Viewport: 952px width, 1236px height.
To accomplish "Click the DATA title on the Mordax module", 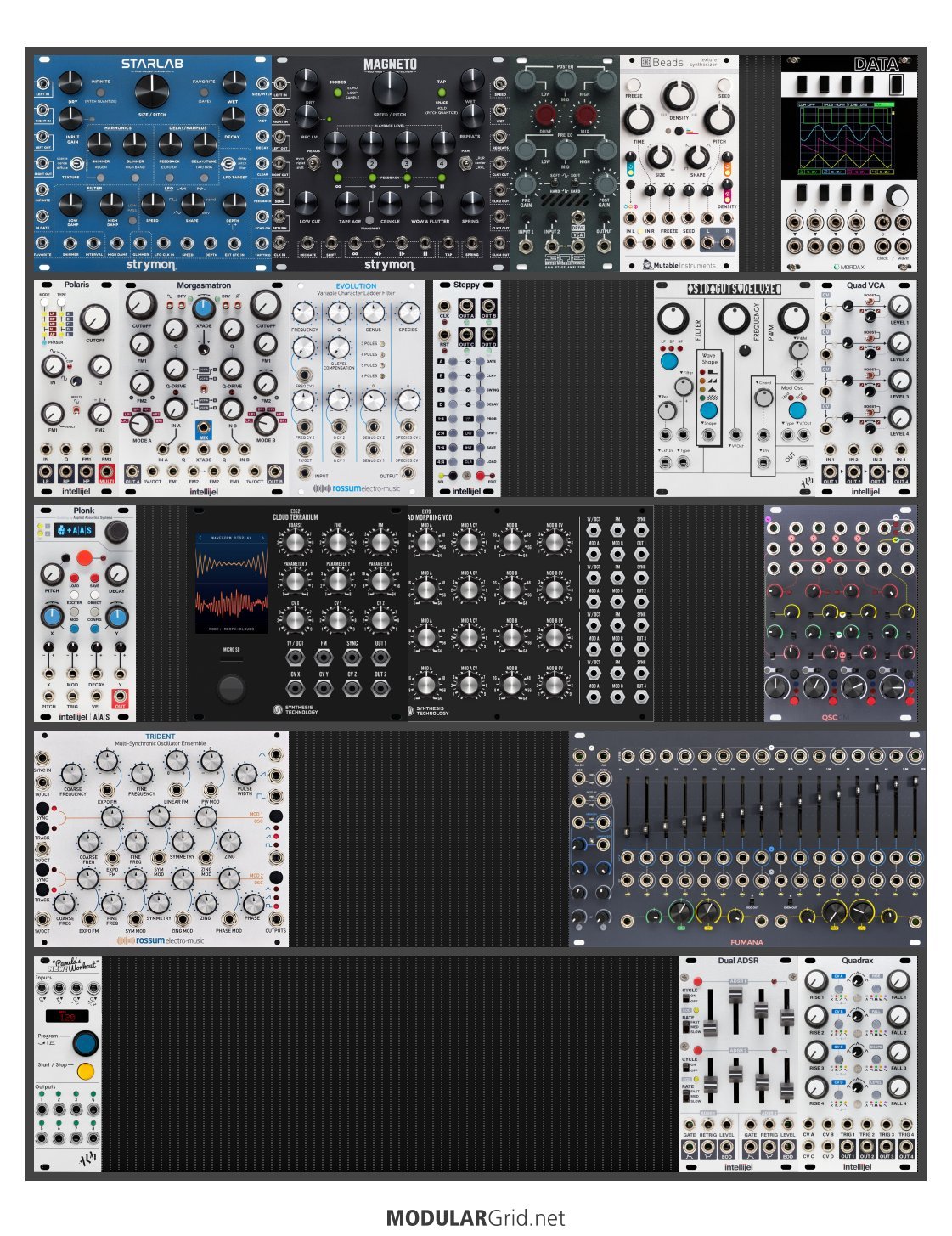I will pos(877,65).
